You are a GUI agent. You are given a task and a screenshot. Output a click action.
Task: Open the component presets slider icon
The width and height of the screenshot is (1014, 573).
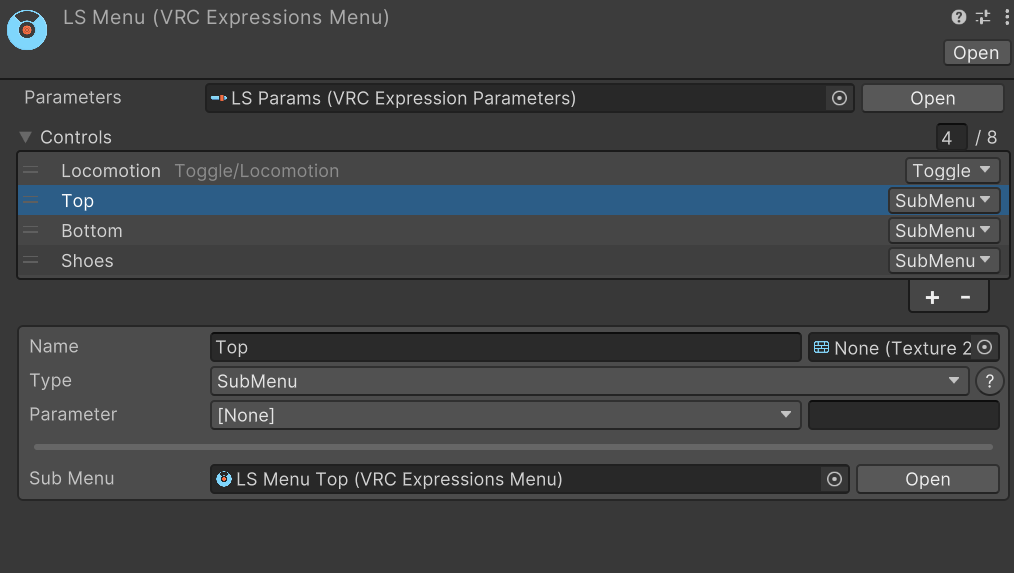tap(983, 17)
